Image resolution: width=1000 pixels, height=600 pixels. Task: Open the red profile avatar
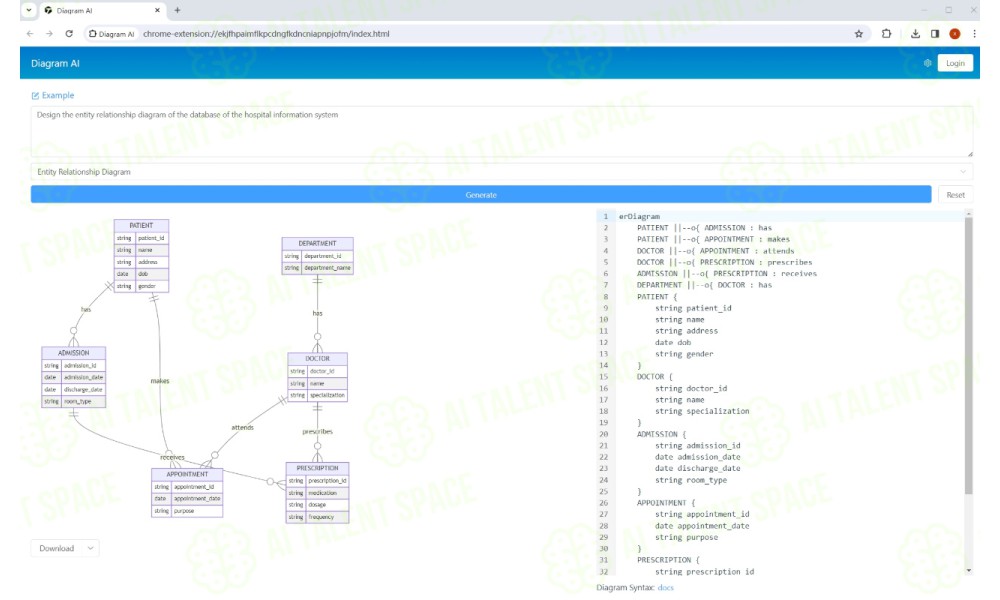[x=955, y=34]
